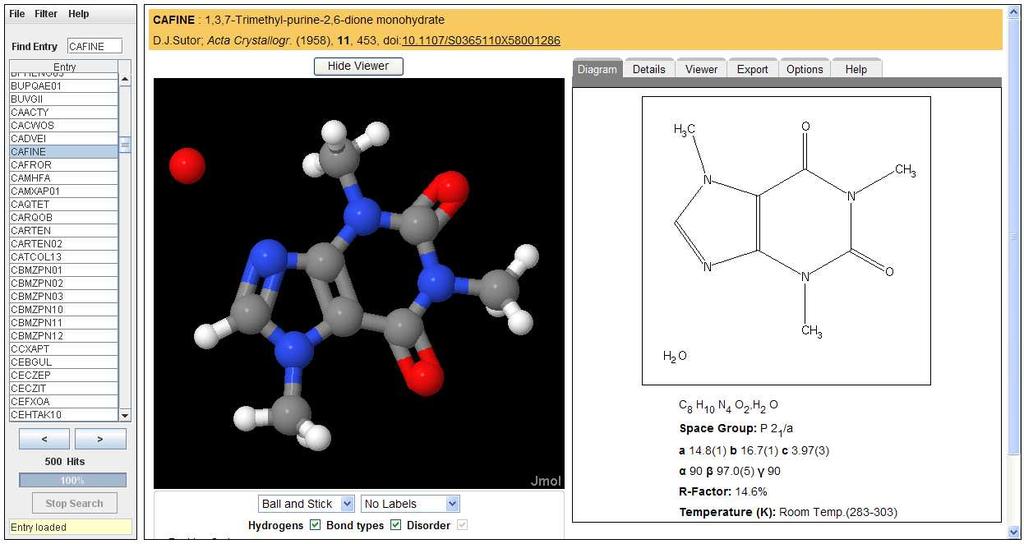Image resolution: width=1024 pixels, height=544 pixels.
Task: Open the Ball and Stick style dropdown
Action: [x=306, y=504]
